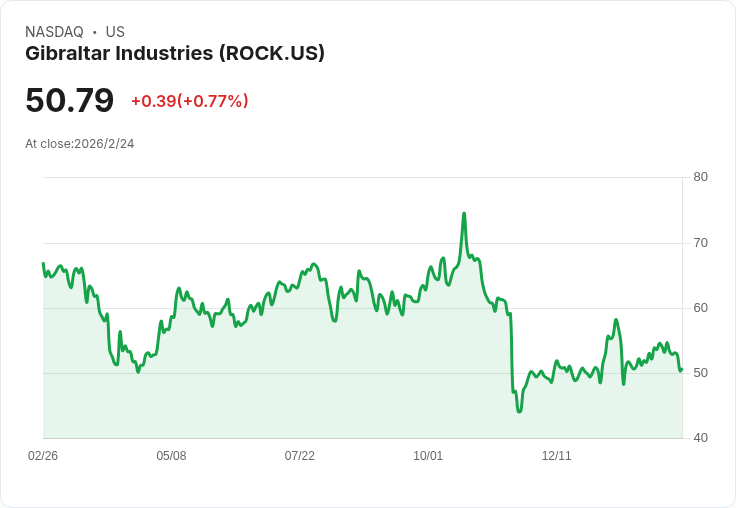The image size is (736, 508).
Task: Click the 50 y-axis price label
Action: pos(700,373)
